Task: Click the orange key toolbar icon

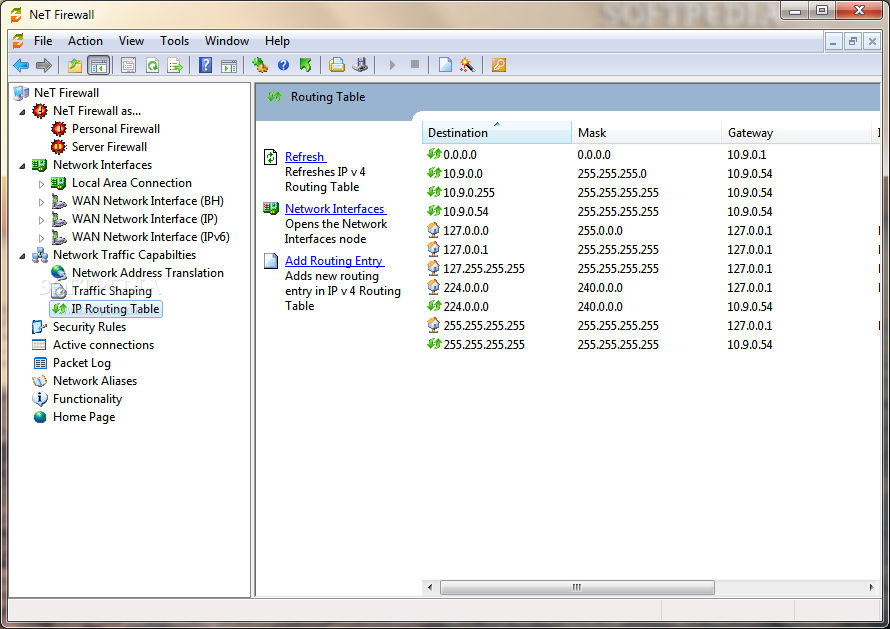Action: point(499,65)
